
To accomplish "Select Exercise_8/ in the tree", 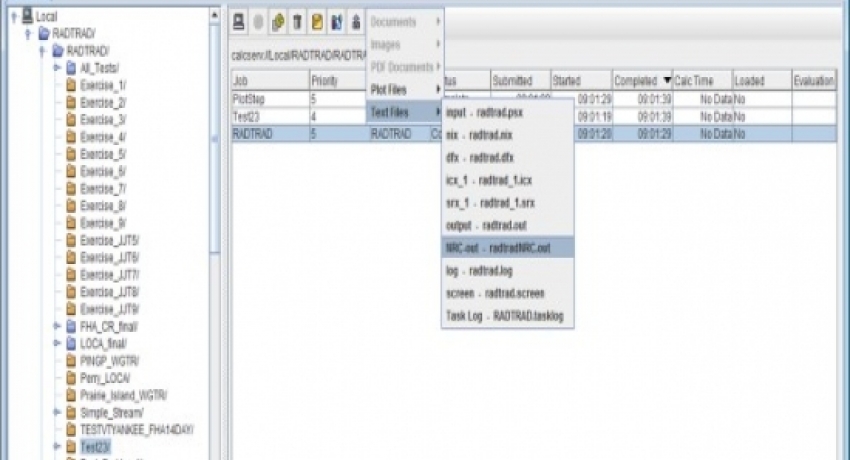I will click(103, 206).
